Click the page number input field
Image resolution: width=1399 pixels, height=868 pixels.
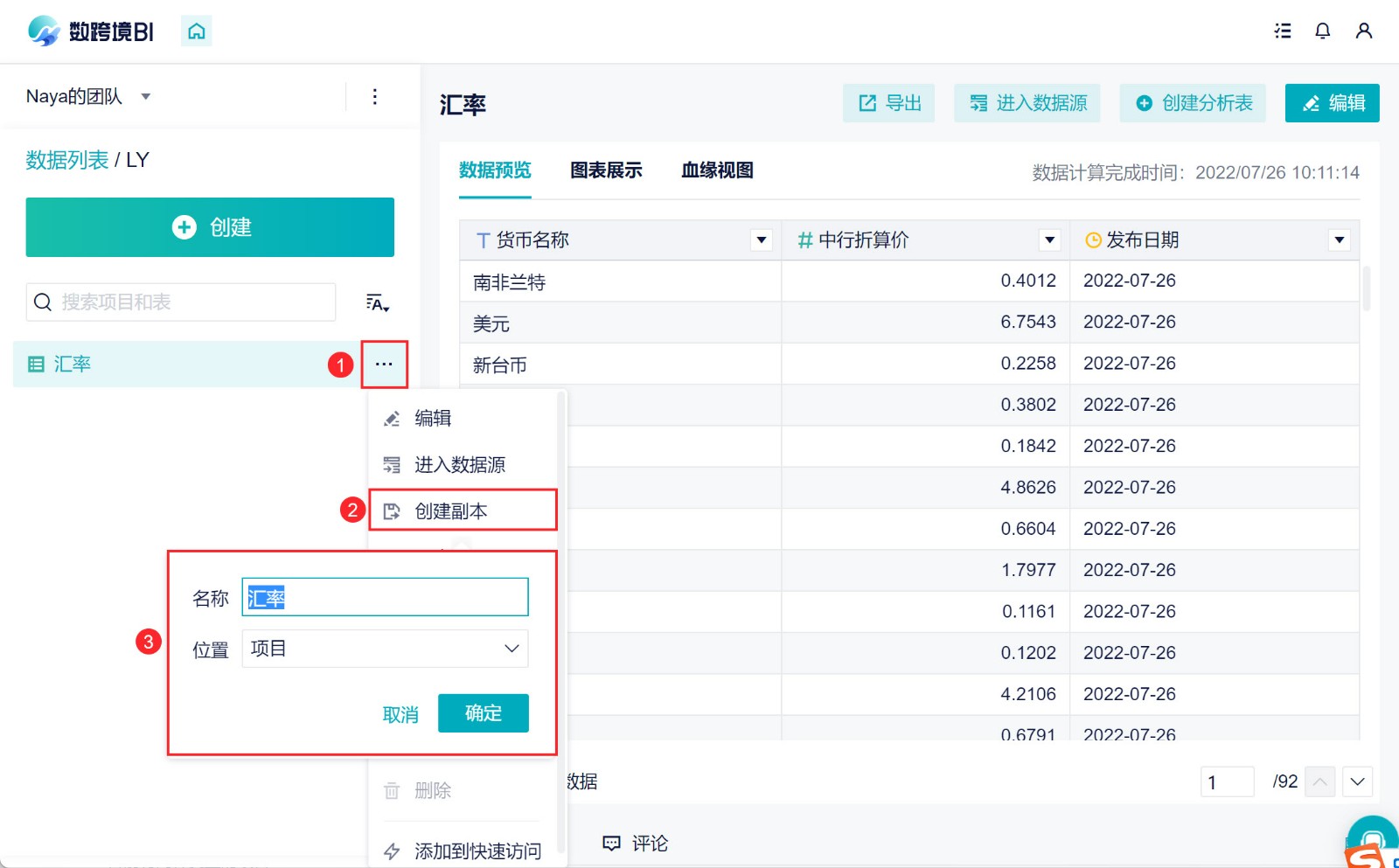[1228, 781]
